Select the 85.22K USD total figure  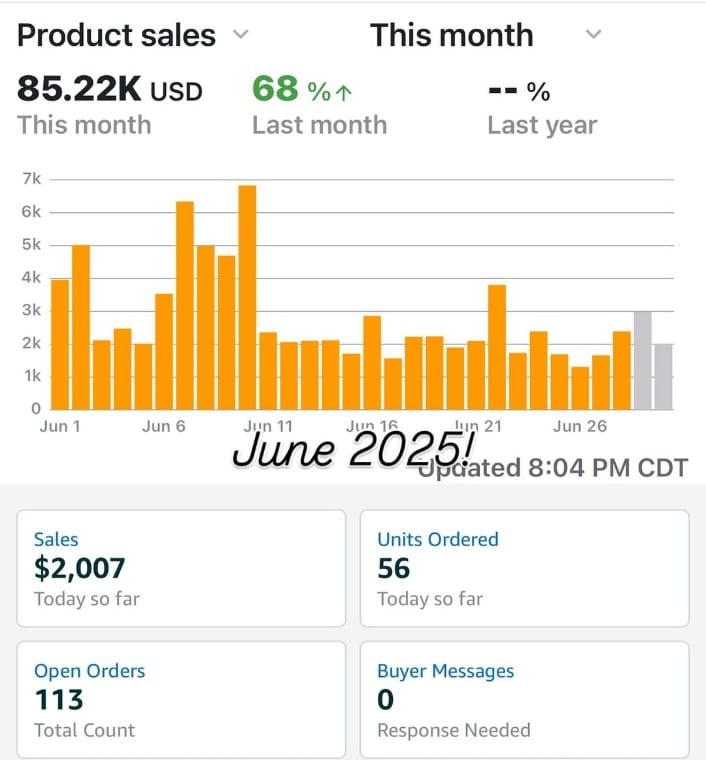[x=110, y=91]
